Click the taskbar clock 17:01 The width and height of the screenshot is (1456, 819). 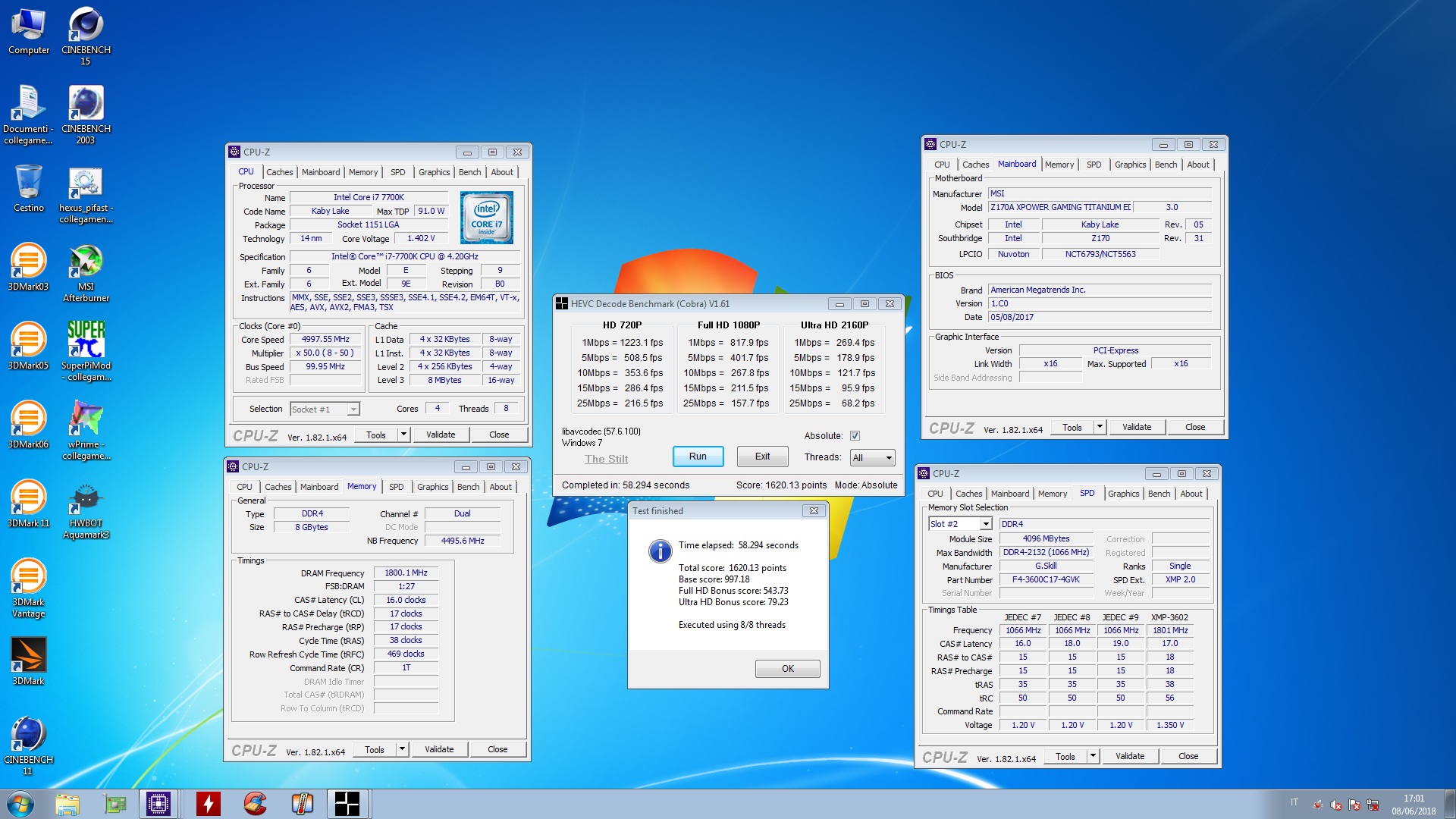coord(1414,799)
